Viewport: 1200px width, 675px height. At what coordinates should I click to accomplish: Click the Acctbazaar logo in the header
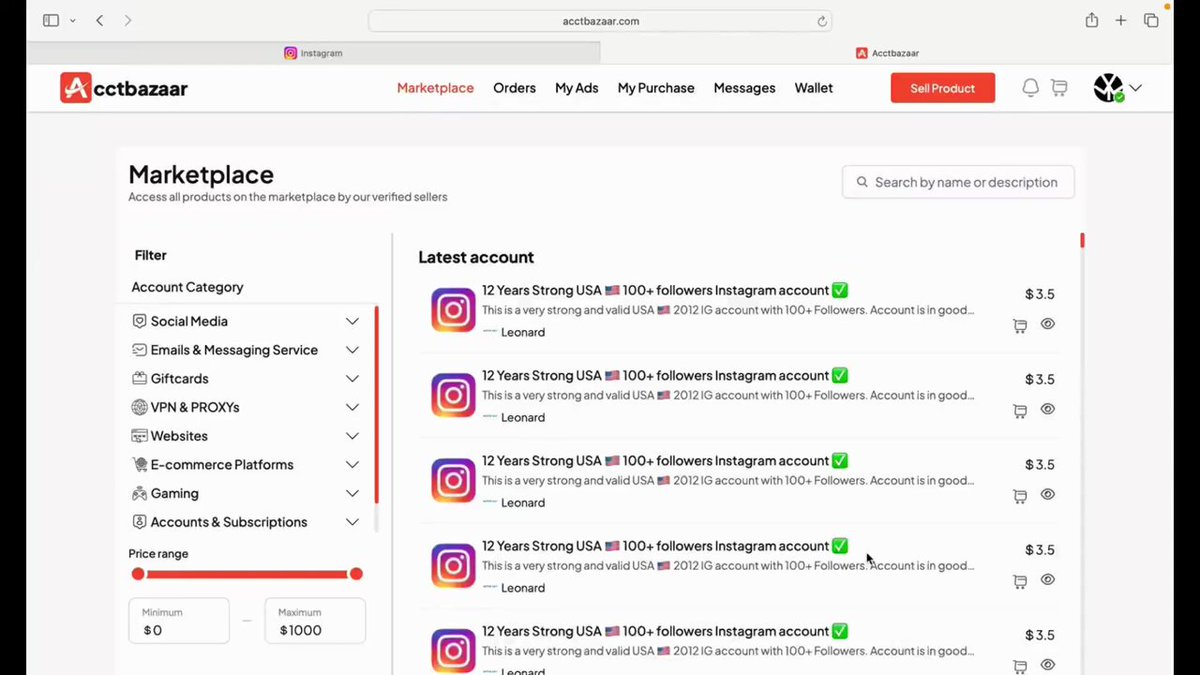pos(124,88)
